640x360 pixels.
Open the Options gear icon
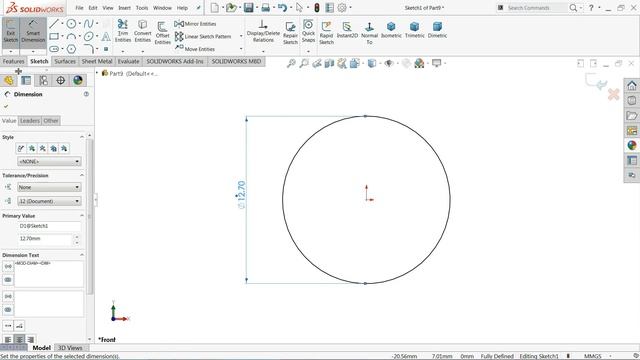coord(342,7)
